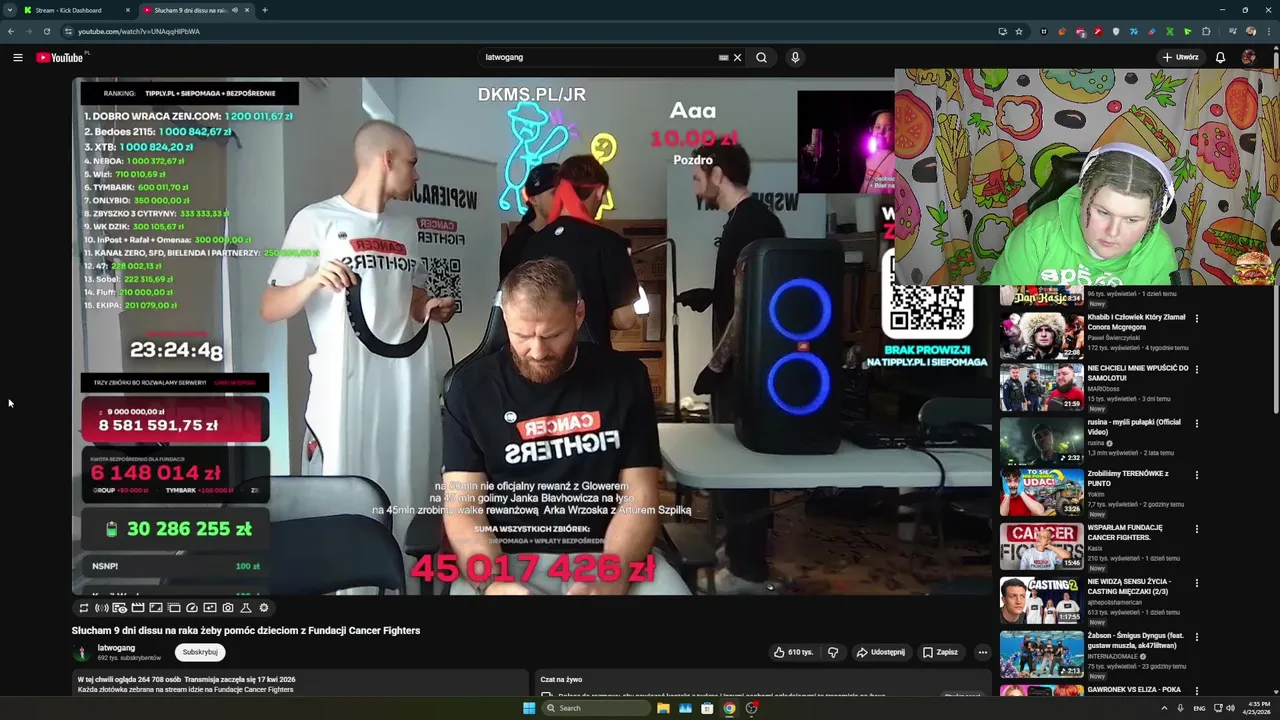Open the media control icon in Chrome toolbar
Screen dimensions: 1280x720
pyautogui.click(x=1233, y=31)
